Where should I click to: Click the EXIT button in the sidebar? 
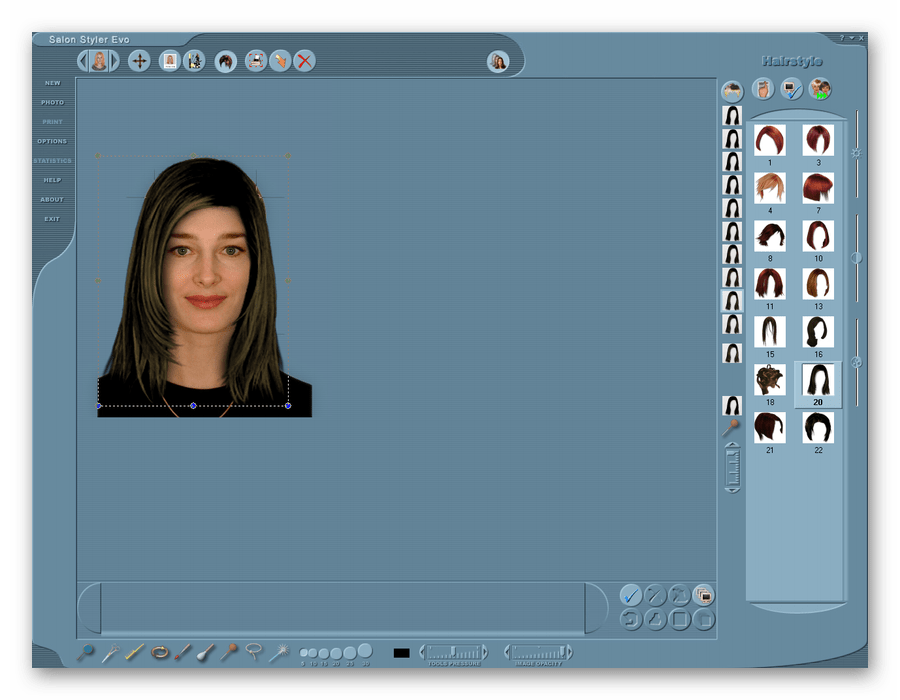pyautogui.click(x=52, y=218)
